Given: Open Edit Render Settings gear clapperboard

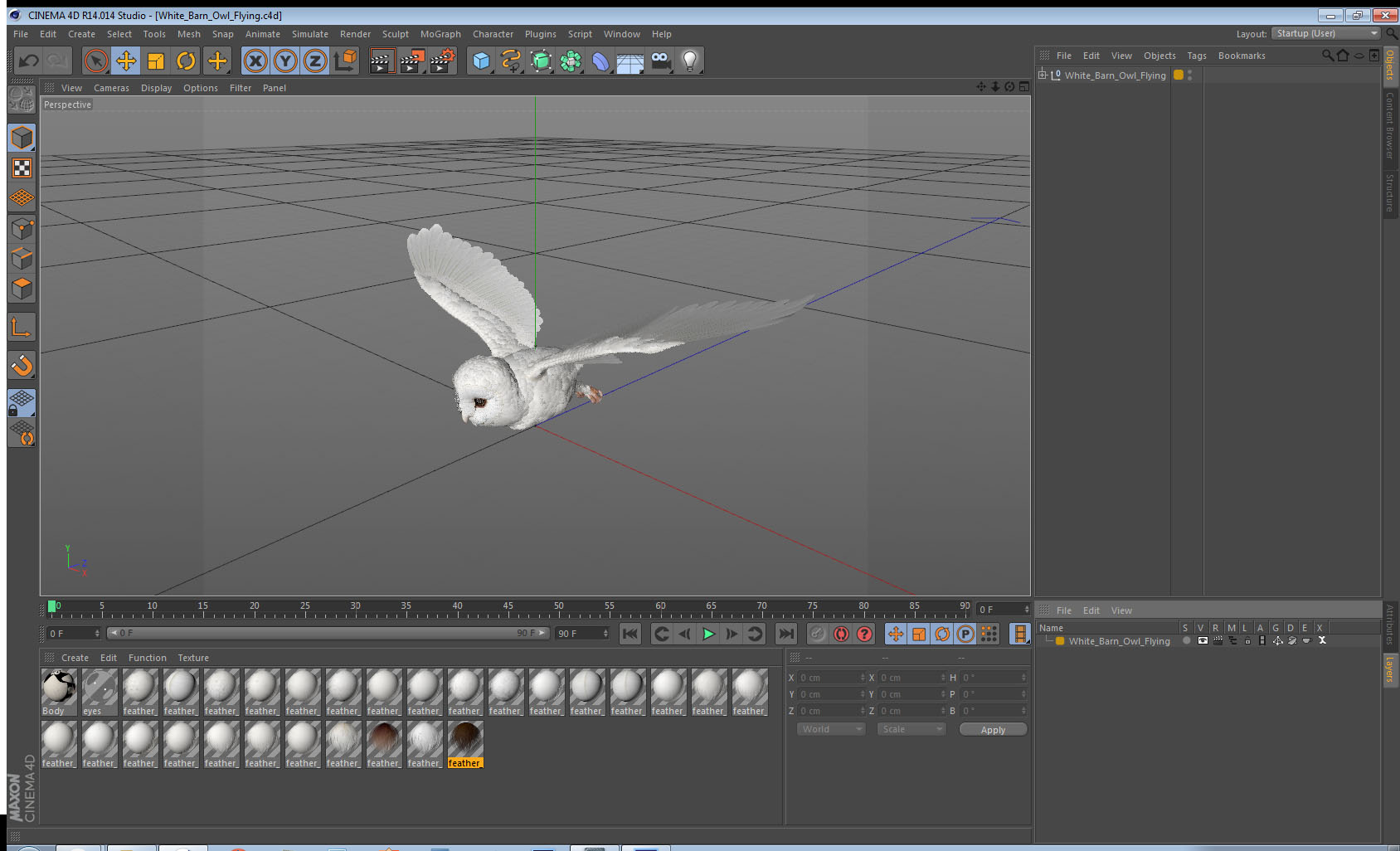Looking at the screenshot, I should pos(443,61).
